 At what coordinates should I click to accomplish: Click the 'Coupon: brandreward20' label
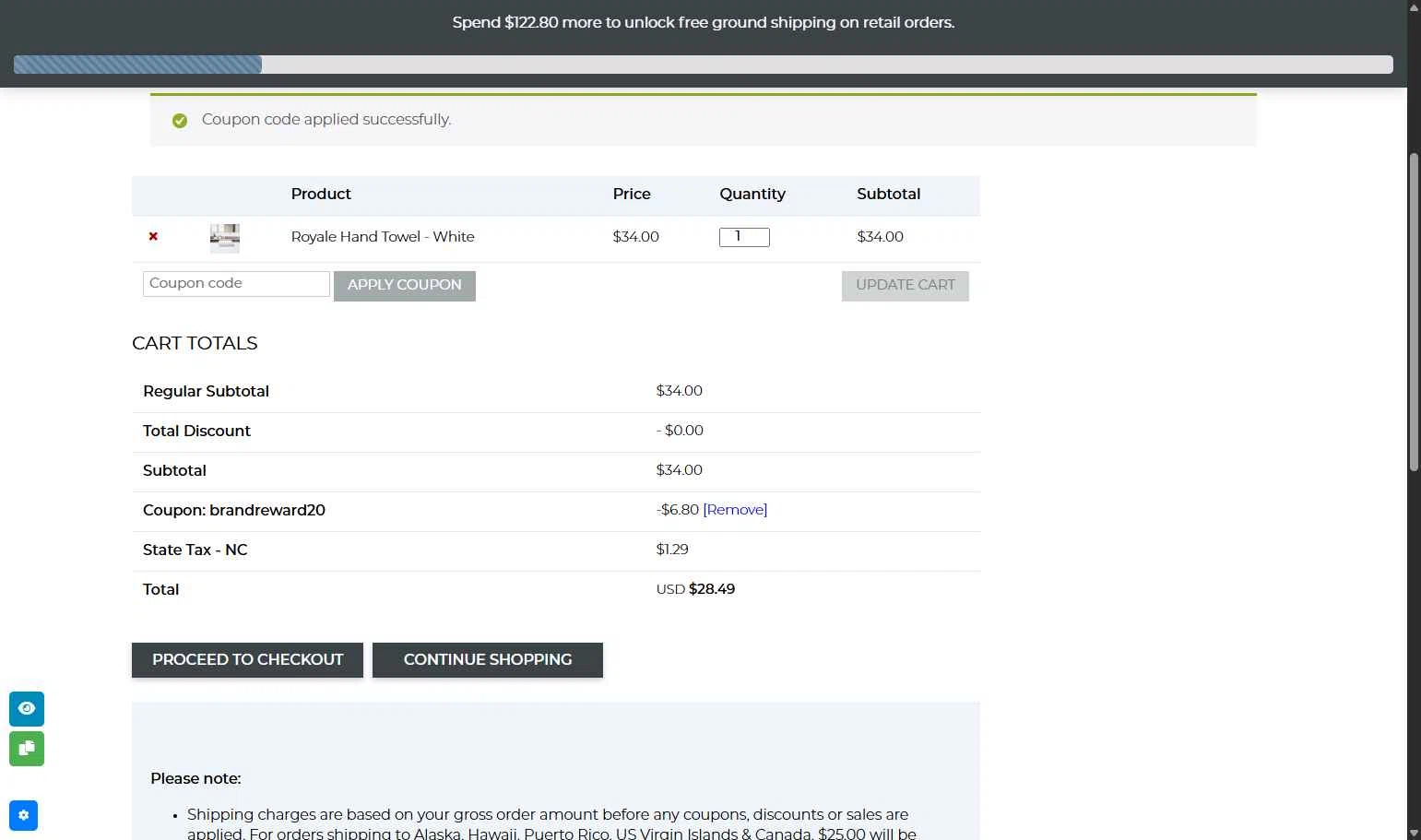tap(234, 510)
